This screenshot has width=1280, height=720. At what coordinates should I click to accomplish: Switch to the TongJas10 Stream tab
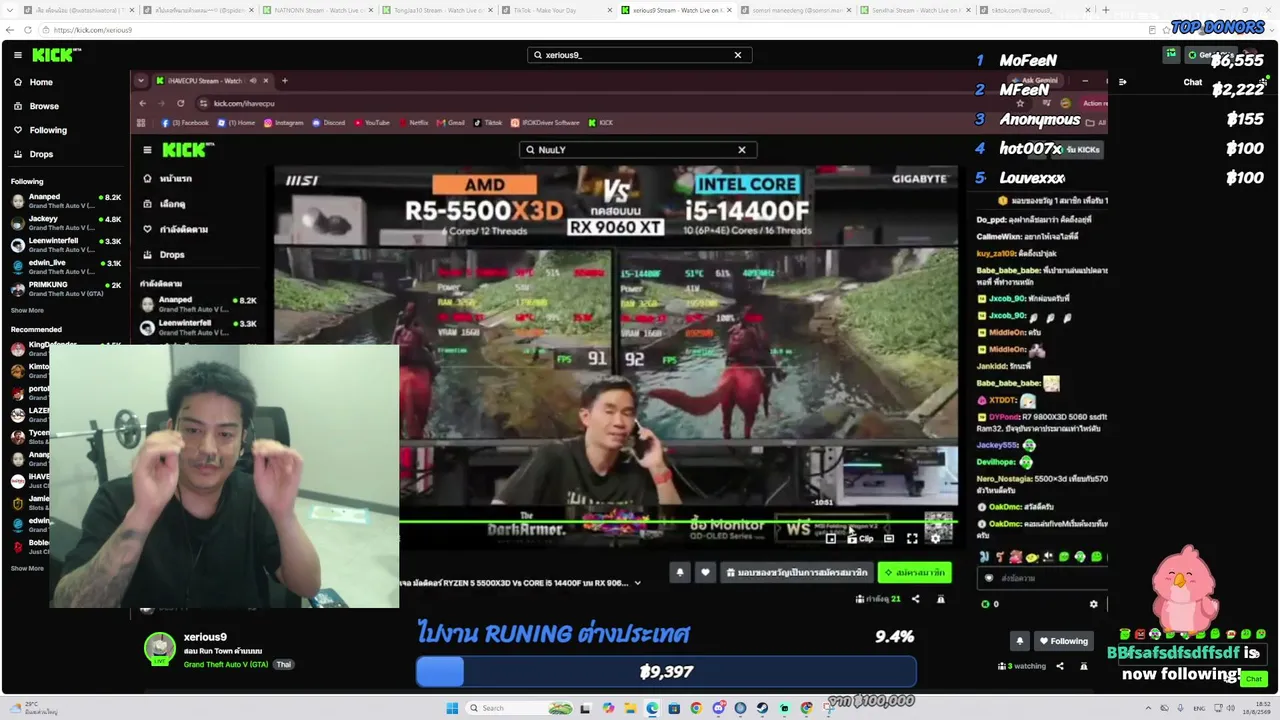(x=438, y=10)
